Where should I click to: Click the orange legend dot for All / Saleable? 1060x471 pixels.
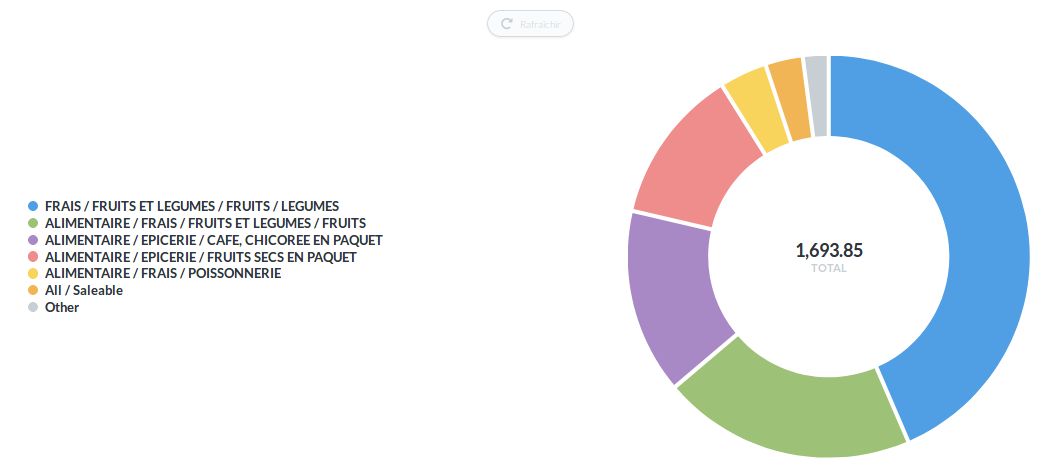[33, 290]
